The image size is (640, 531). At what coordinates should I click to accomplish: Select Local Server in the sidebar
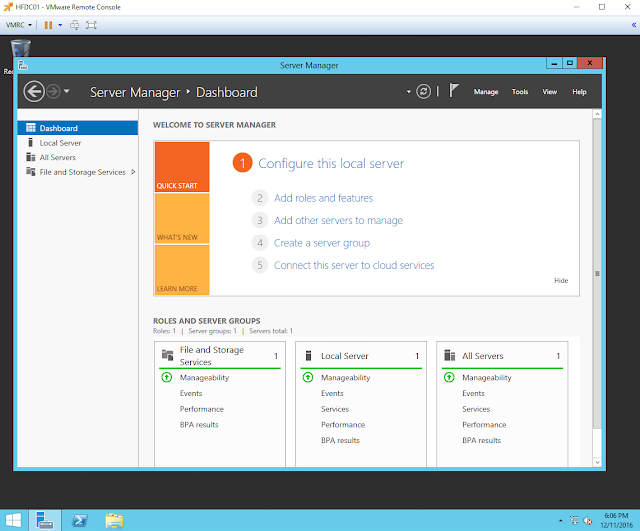point(78,143)
